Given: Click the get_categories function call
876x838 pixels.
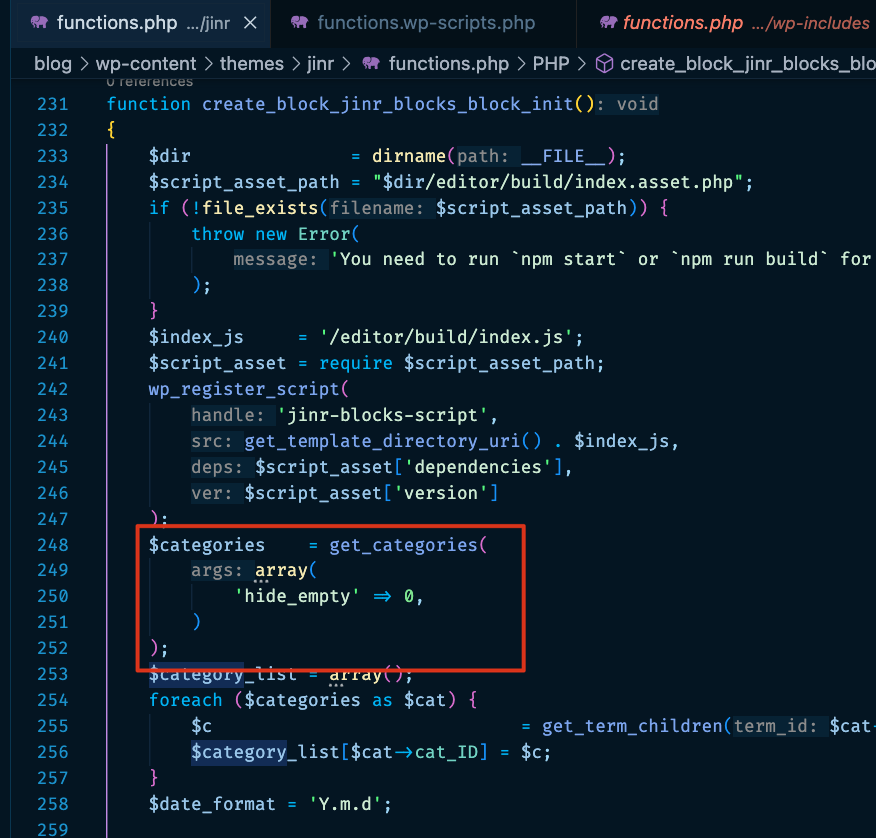Looking at the screenshot, I should pos(403,545).
